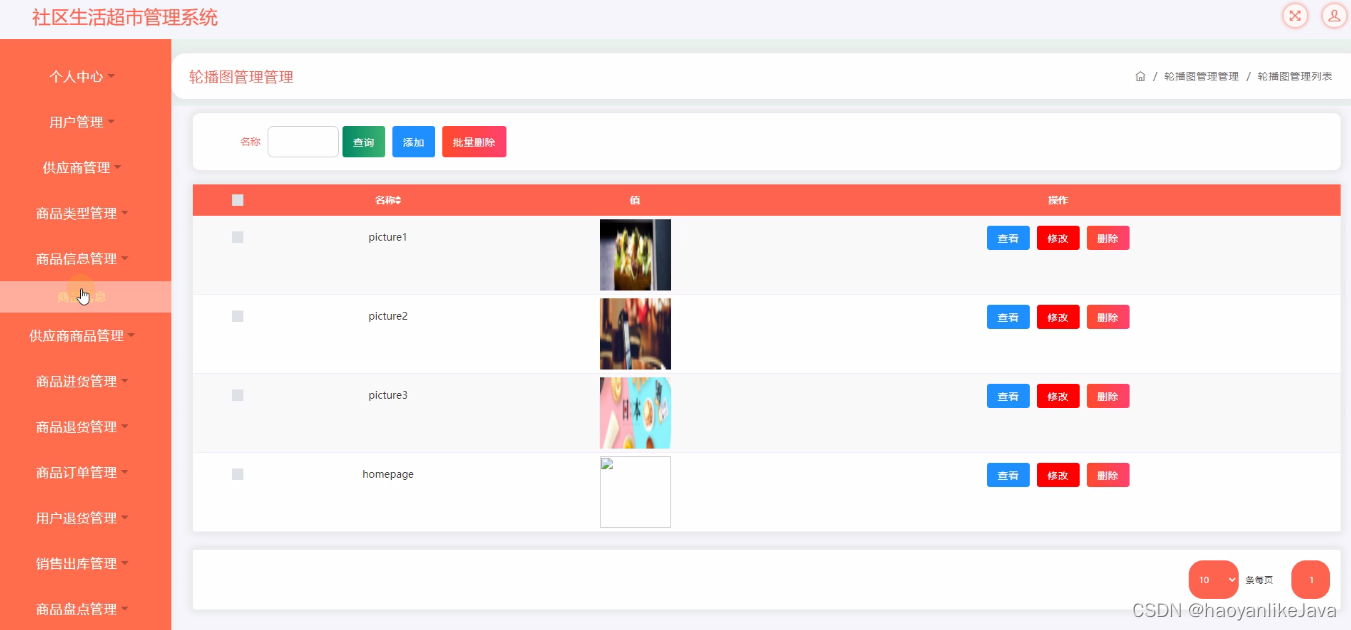Image resolution: width=1351 pixels, height=630 pixels.
Task: Go to page 1 in pagination
Action: (1311, 580)
